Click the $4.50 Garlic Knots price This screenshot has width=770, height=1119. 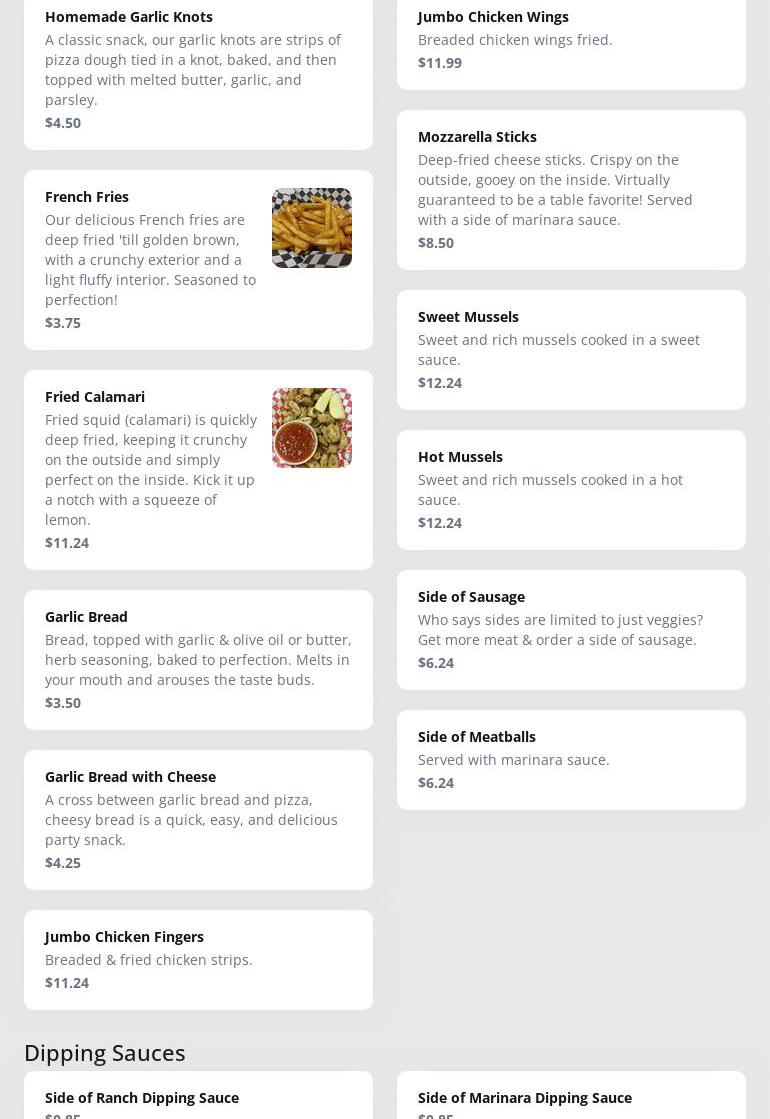pyautogui.click(x=63, y=123)
